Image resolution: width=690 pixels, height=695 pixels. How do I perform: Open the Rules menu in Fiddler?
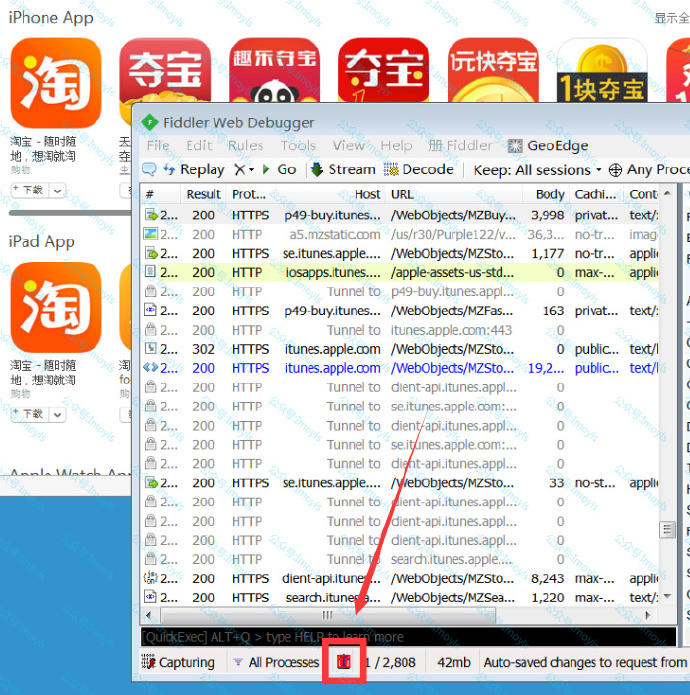click(x=245, y=145)
